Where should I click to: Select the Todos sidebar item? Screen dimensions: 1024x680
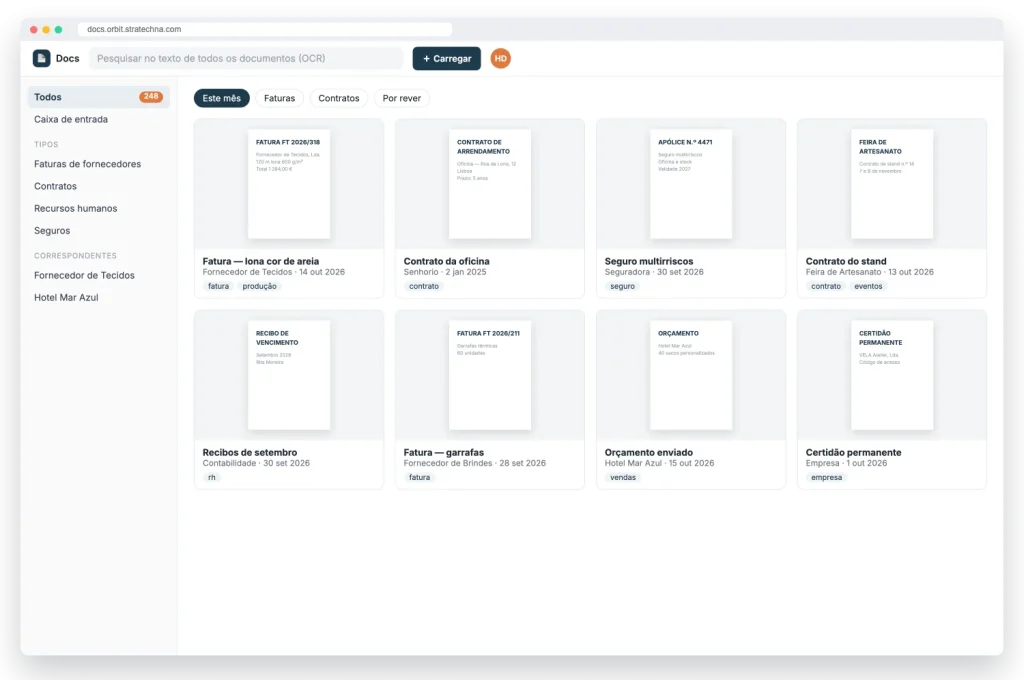99,97
